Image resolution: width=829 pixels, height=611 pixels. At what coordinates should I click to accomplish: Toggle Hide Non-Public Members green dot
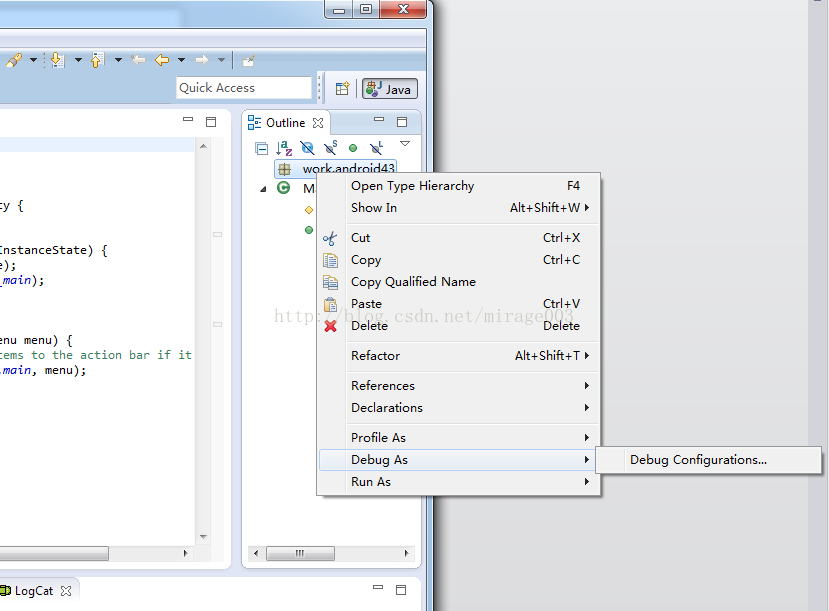pyautogui.click(x=353, y=149)
